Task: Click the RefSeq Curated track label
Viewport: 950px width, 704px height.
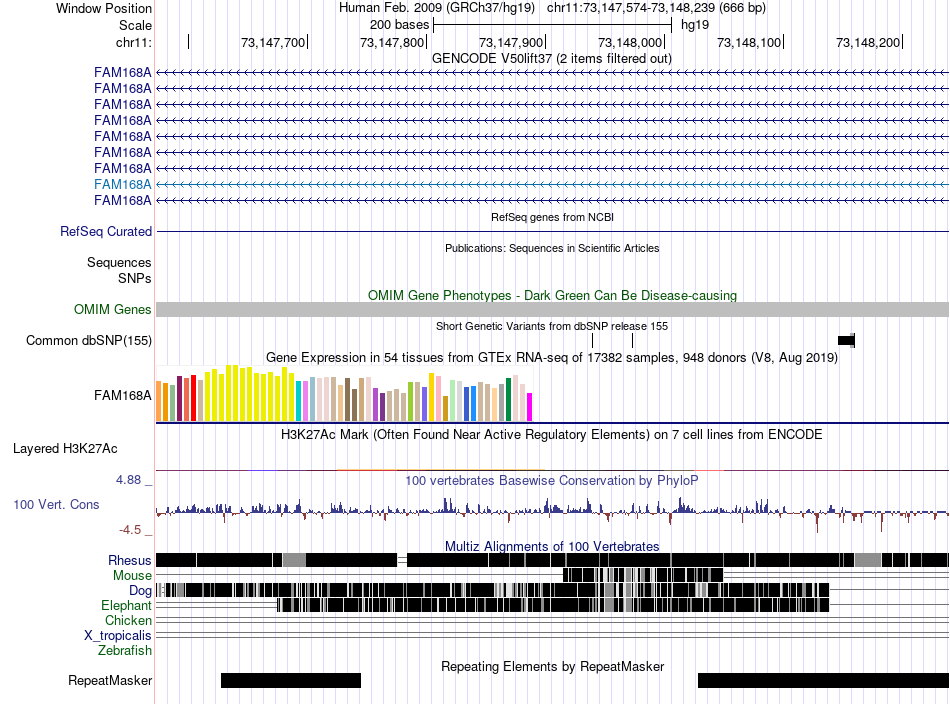Action: 106,231
